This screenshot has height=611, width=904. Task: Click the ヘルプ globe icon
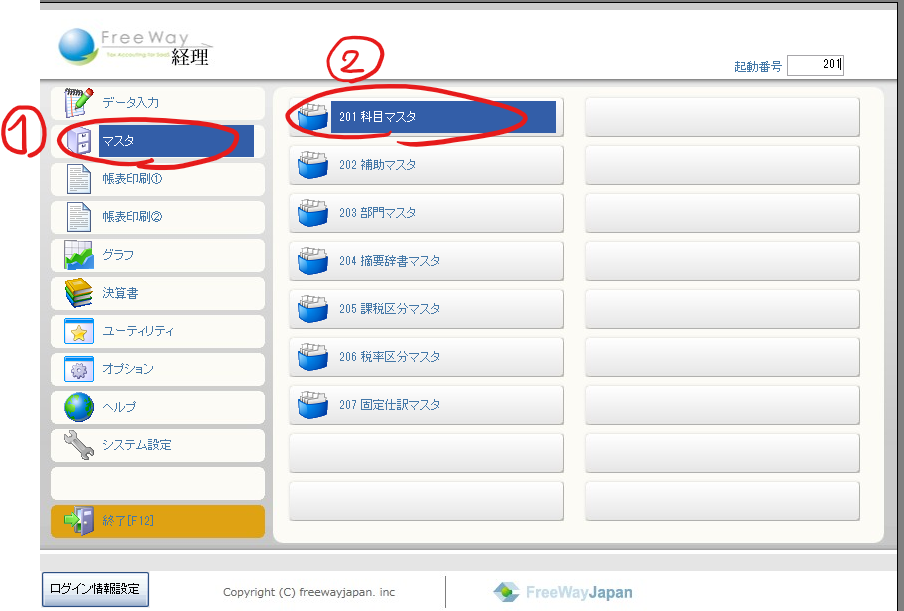78,407
